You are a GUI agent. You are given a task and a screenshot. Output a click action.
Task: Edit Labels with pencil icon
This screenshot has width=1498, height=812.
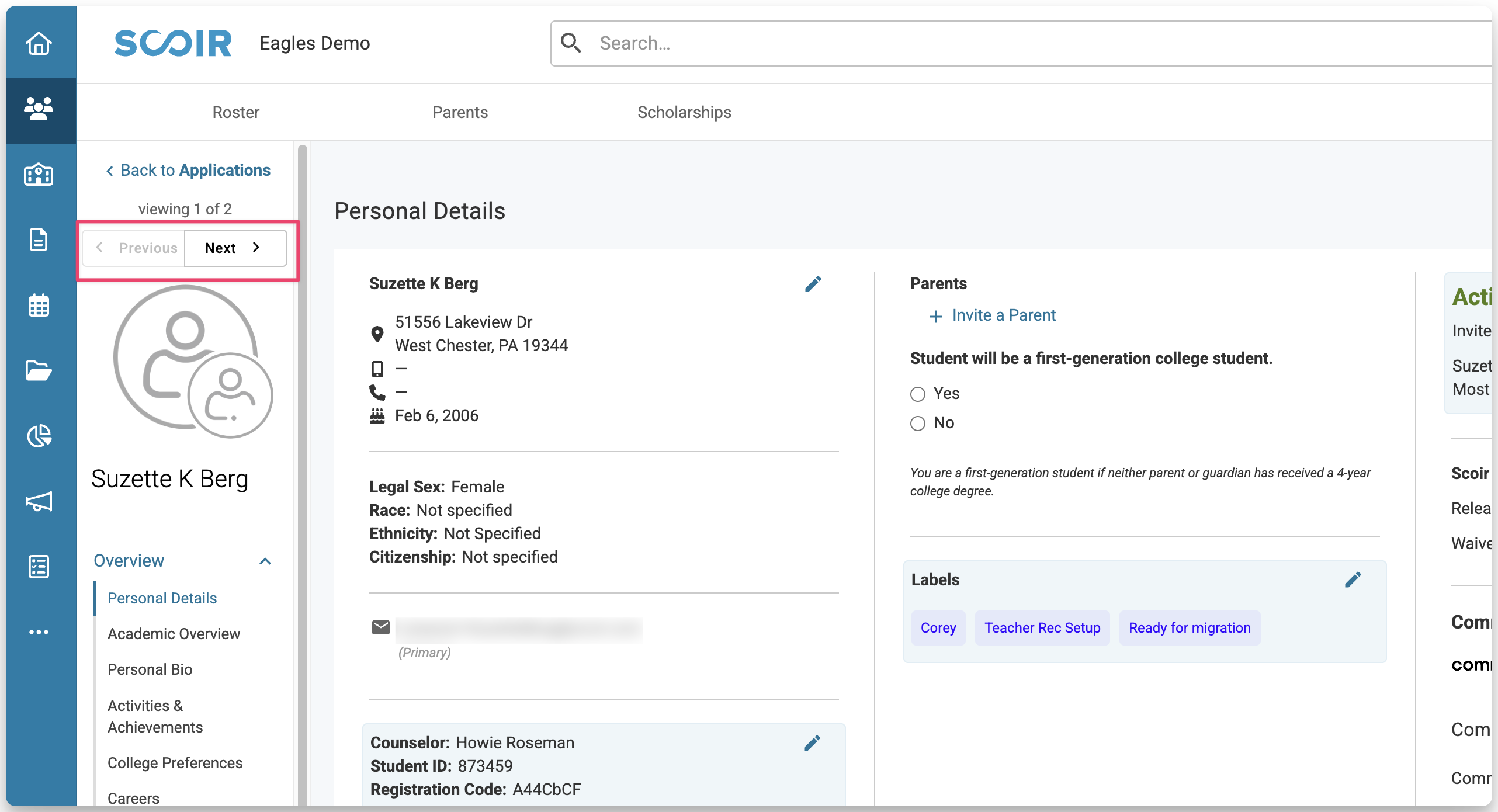point(1353,580)
